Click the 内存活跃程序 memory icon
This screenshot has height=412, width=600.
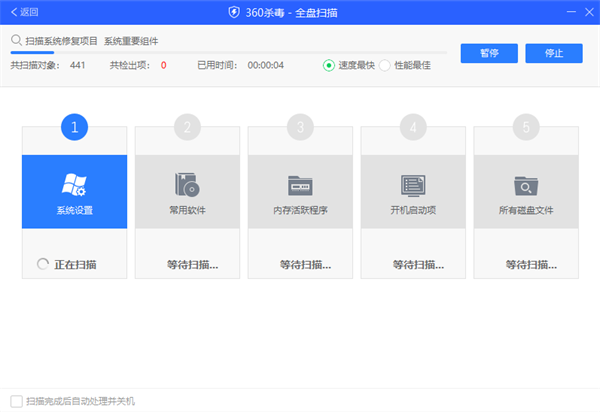(300, 184)
